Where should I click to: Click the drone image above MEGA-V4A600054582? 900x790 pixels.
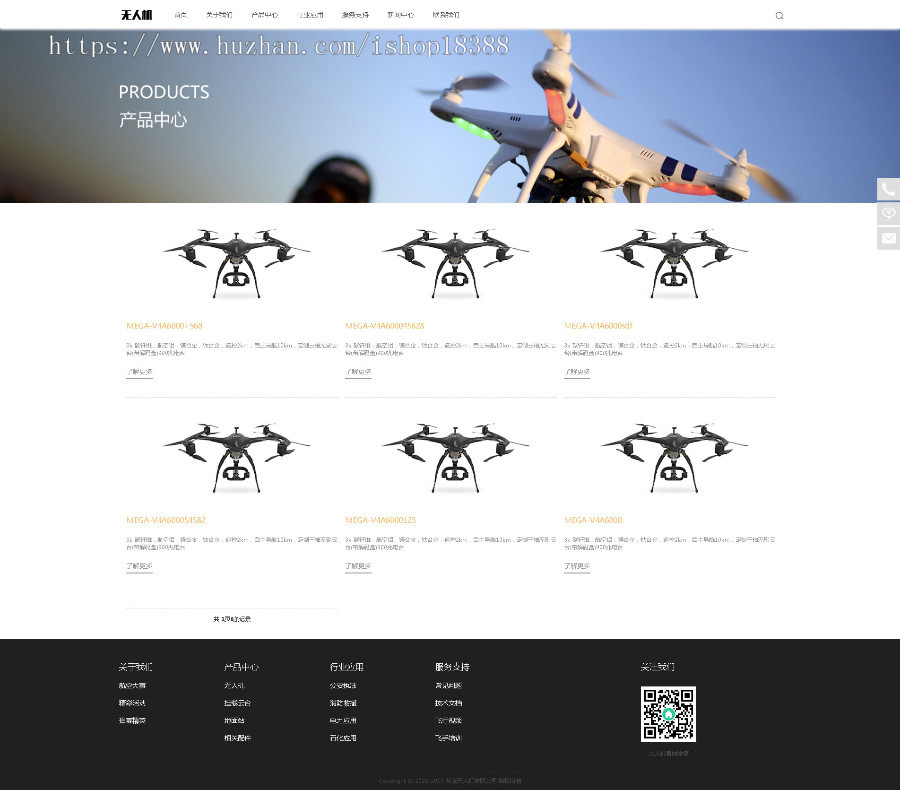tap(236, 458)
